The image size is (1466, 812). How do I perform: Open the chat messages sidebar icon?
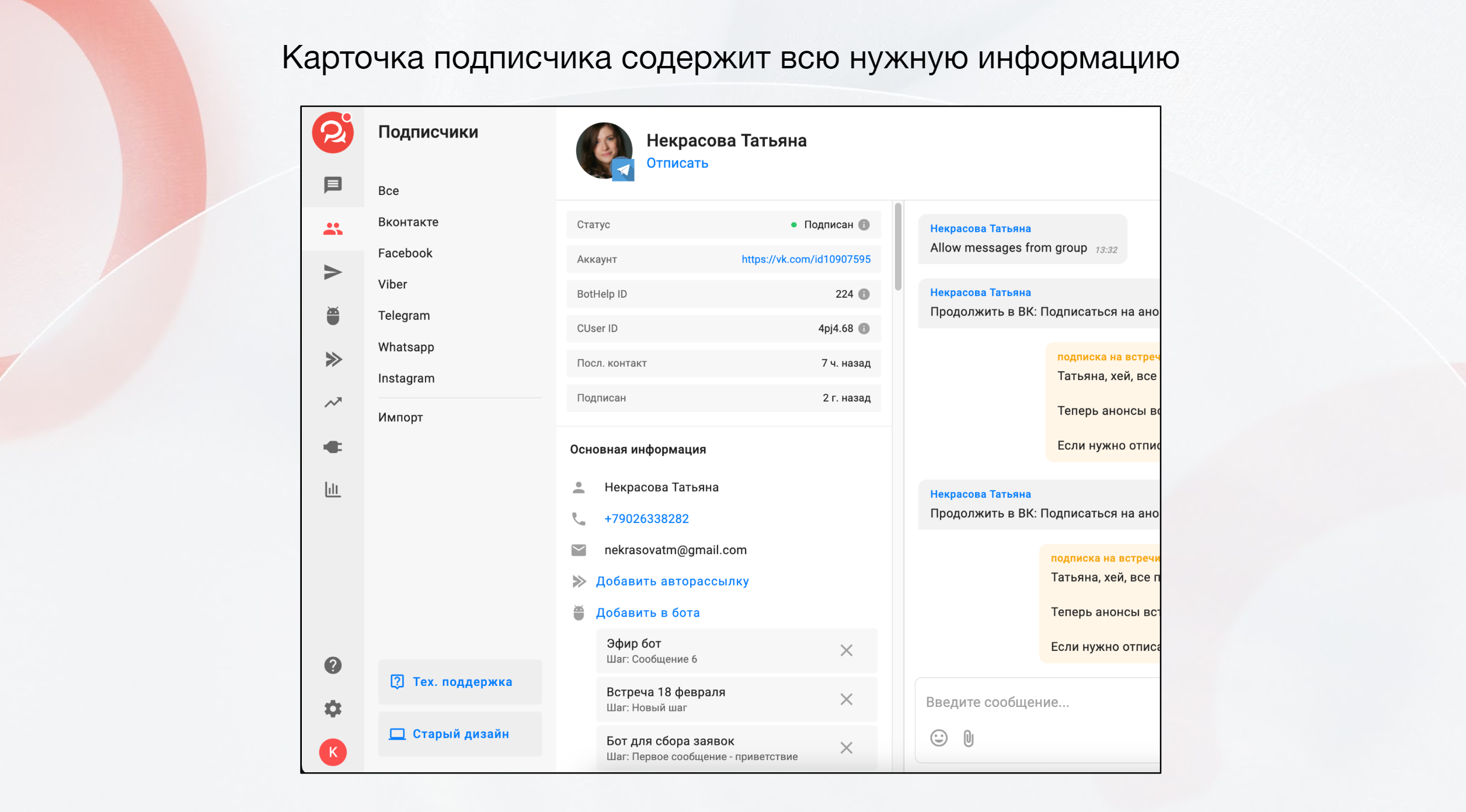333,185
